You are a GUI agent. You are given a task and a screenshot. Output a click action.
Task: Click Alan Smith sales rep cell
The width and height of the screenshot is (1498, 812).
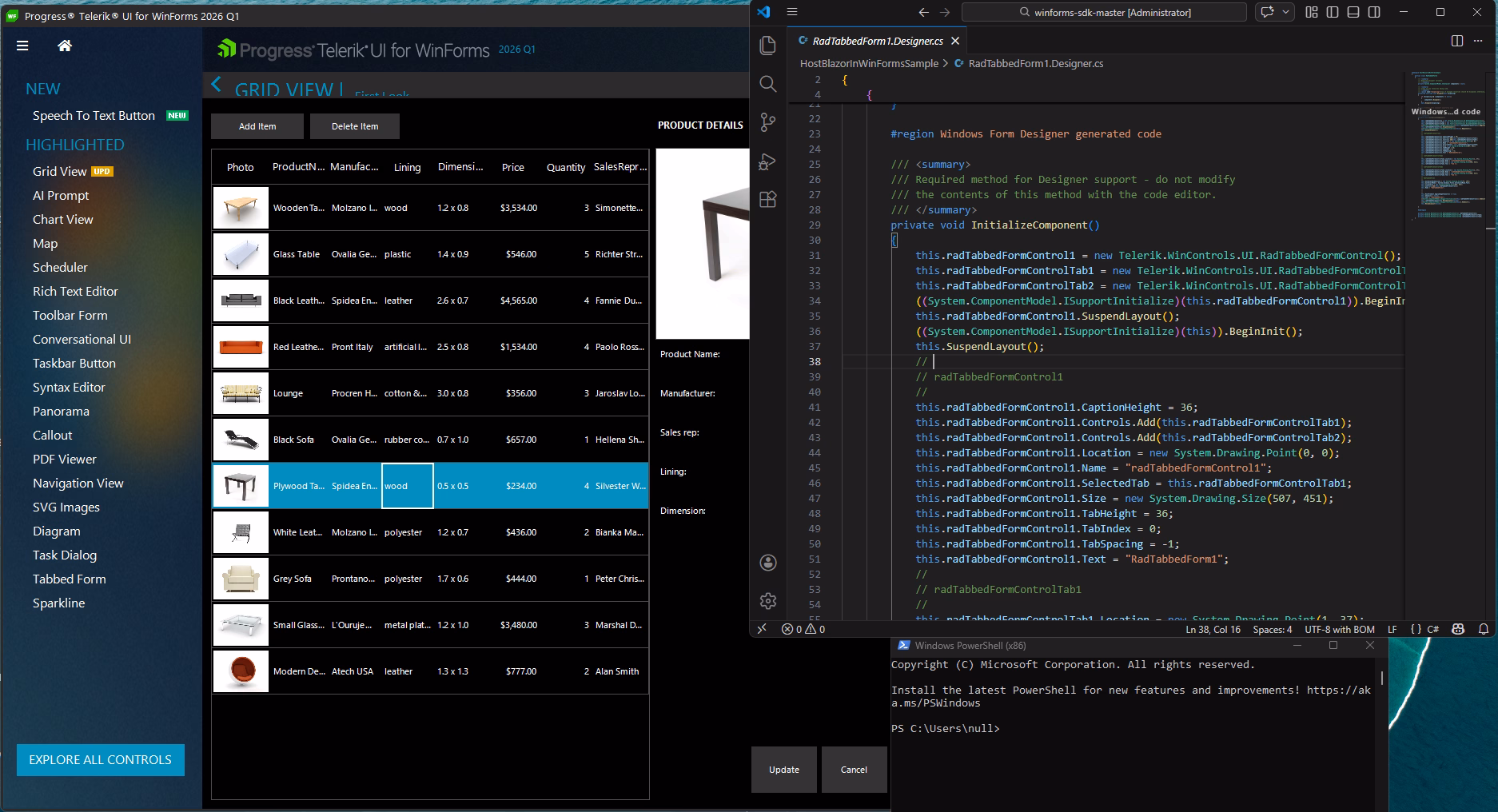[620, 671]
